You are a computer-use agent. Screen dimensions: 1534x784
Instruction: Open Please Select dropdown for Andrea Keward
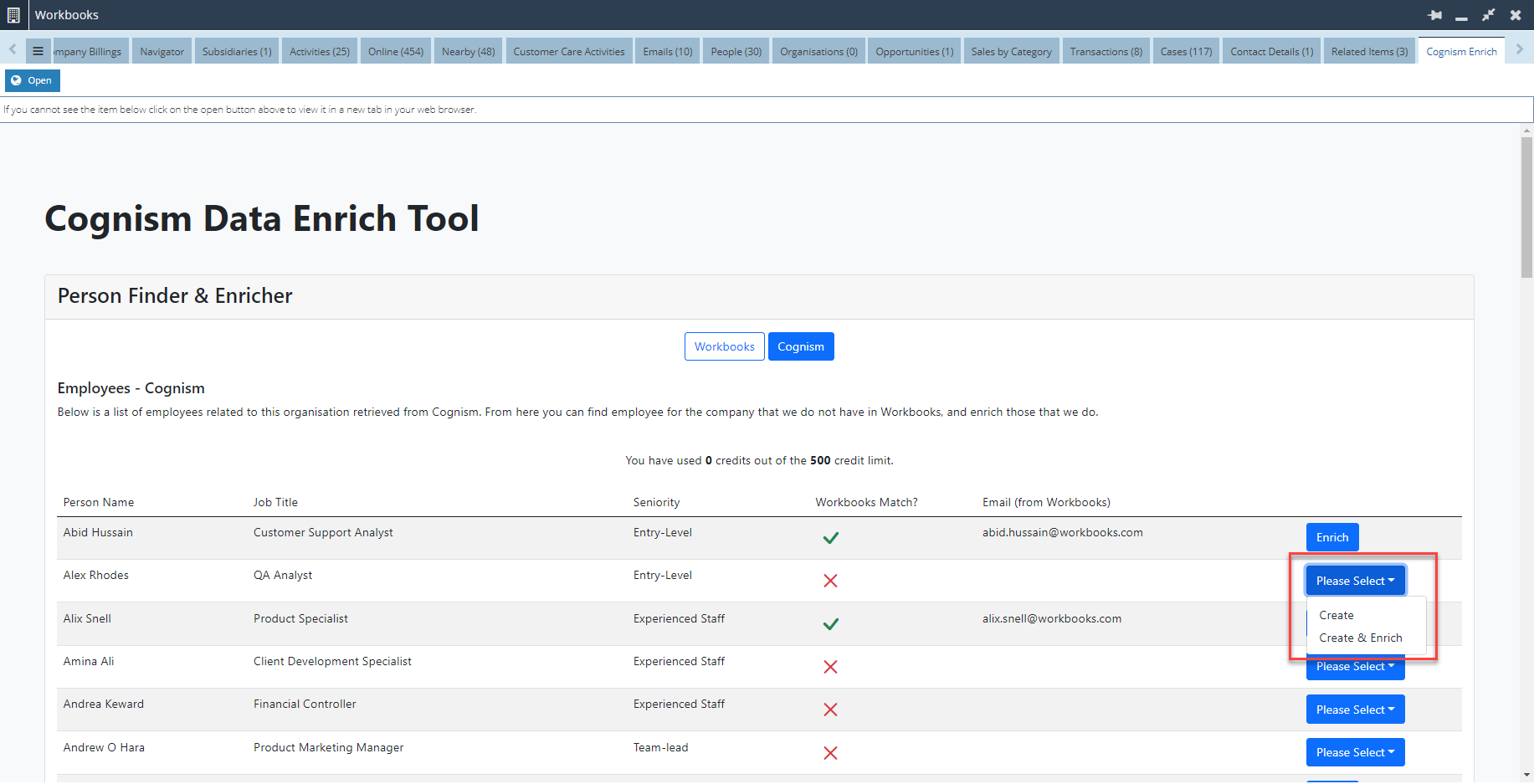pos(1354,710)
